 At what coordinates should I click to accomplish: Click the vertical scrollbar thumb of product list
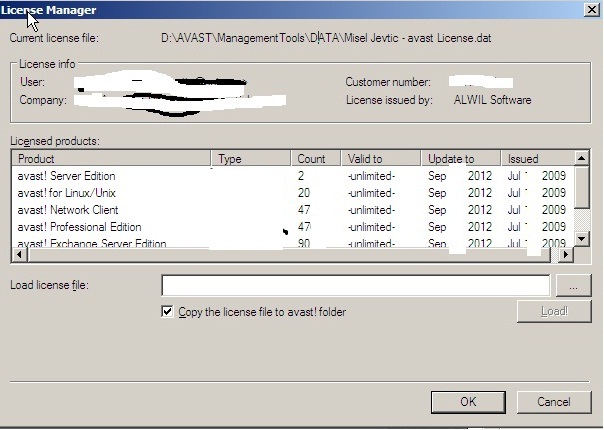point(581,187)
